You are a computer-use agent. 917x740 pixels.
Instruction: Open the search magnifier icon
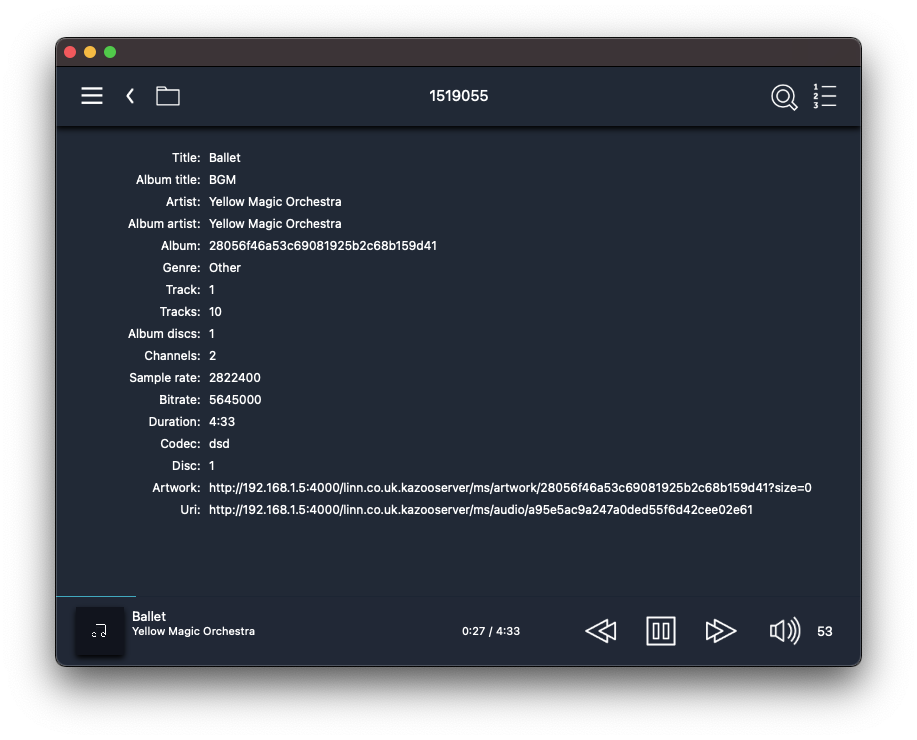(x=784, y=97)
